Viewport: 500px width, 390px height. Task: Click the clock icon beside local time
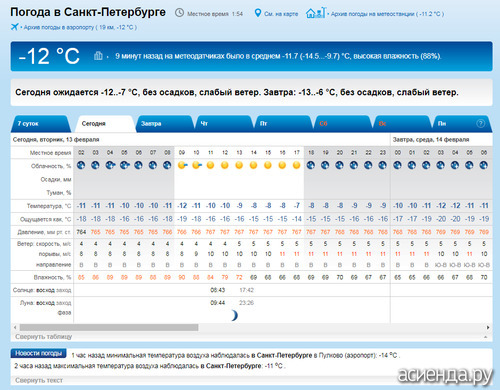(179, 13)
